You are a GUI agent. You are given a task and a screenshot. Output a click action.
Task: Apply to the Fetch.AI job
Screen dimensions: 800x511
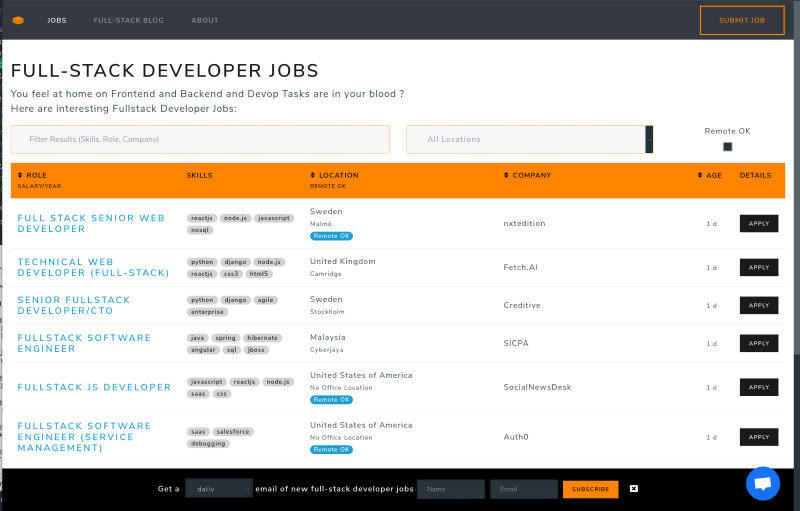[x=759, y=267]
